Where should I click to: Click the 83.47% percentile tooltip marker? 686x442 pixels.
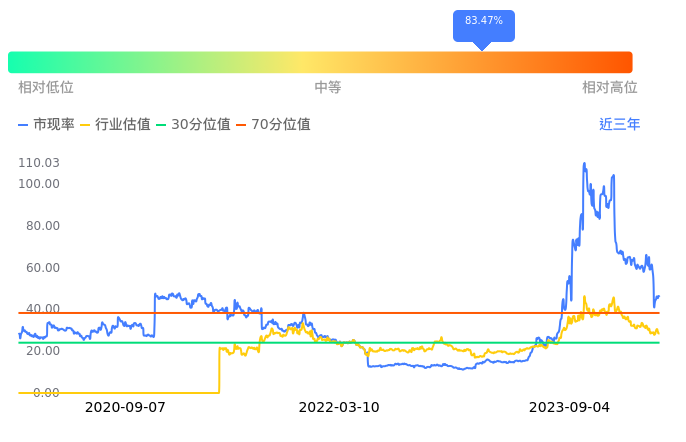tap(484, 22)
